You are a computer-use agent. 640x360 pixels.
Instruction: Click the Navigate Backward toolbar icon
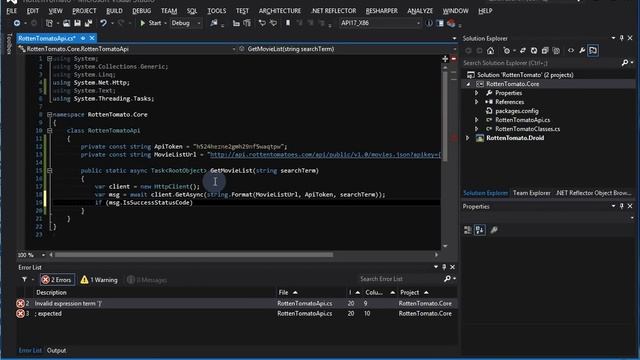click(x=17, y=23)
